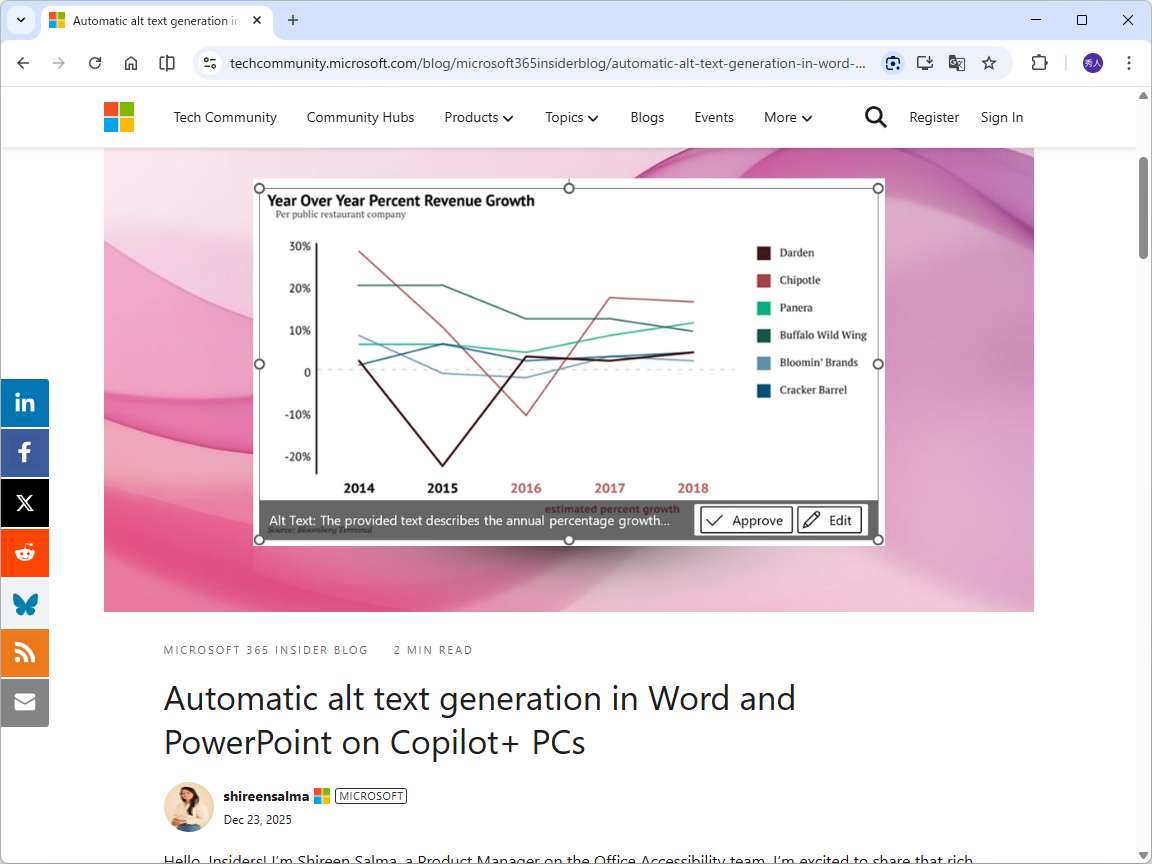This screenshot has width=1152, height=864.
Task: Click the article title heading
Action: 479,720
